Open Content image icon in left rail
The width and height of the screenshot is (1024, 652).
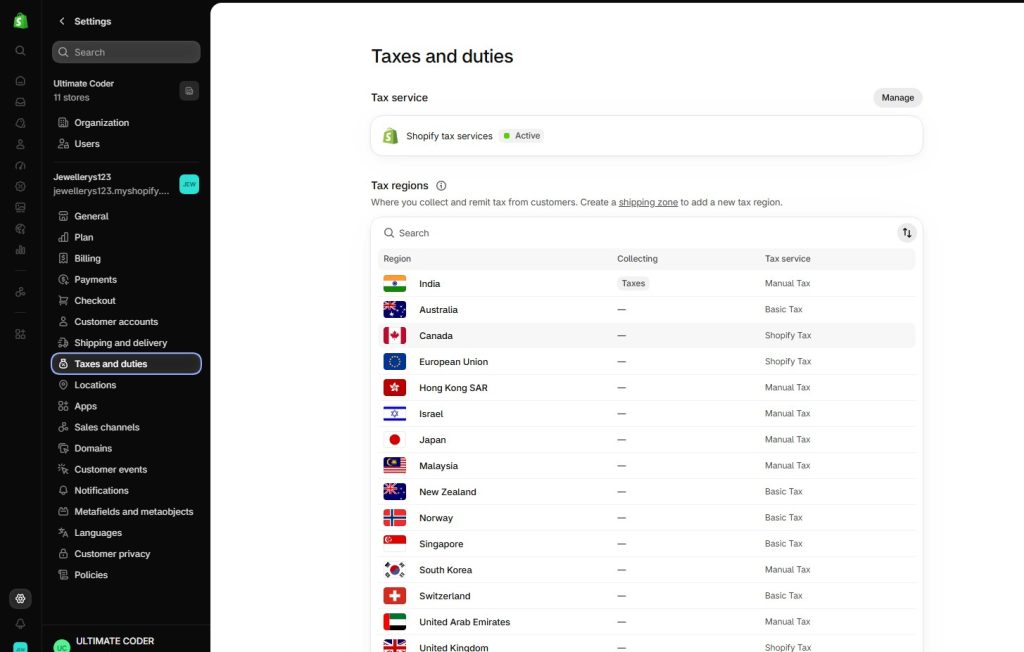tap(20, 207)
